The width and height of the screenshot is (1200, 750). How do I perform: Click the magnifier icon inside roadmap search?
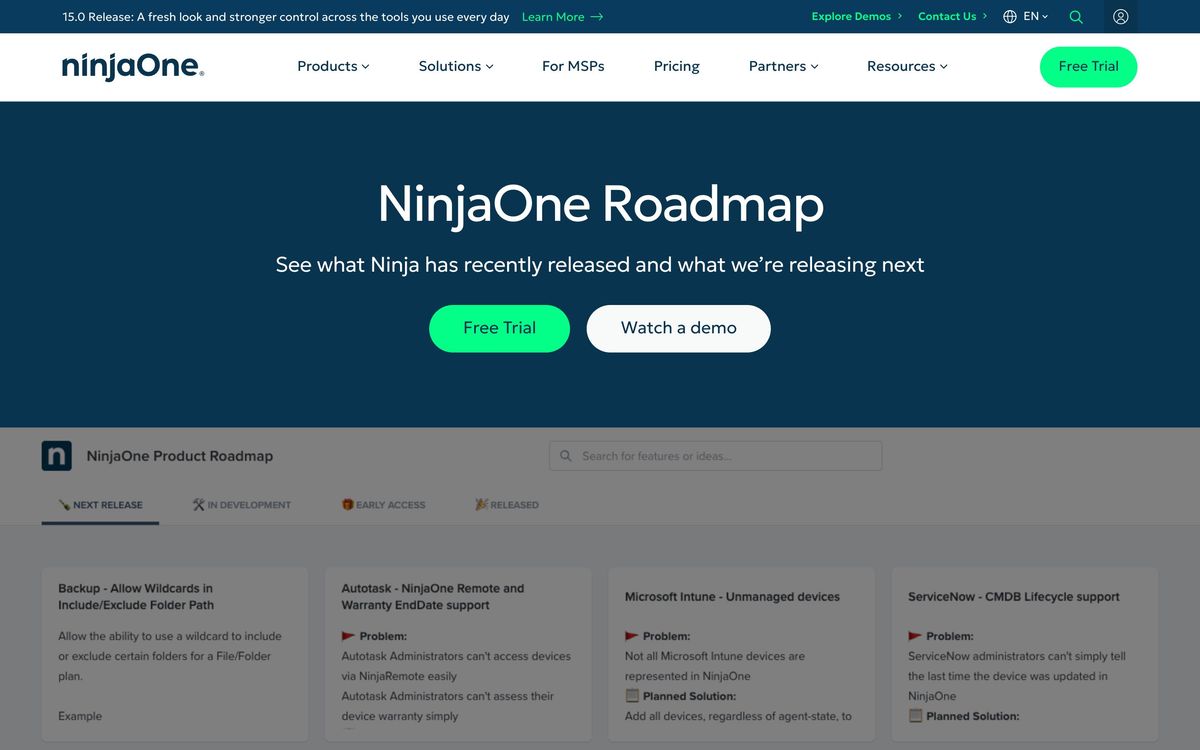click(x=566, y=456)
